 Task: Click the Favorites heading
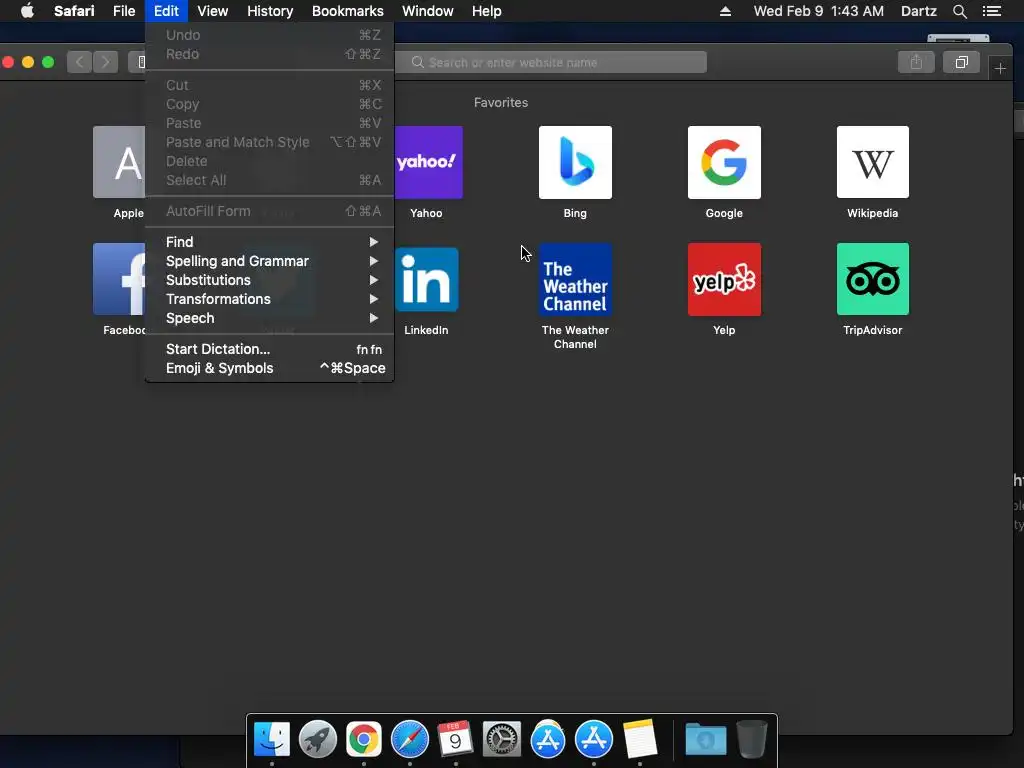[501, 103]
